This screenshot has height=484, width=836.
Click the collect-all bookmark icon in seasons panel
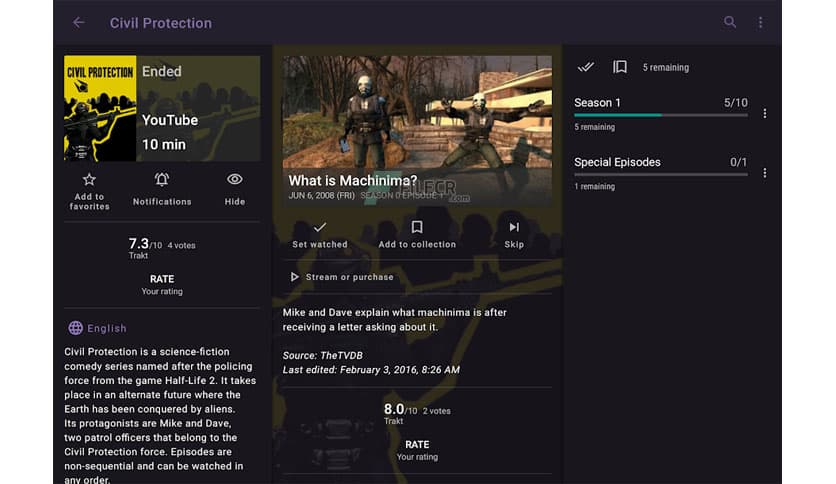pyautogui.click(x=620, y=67)
